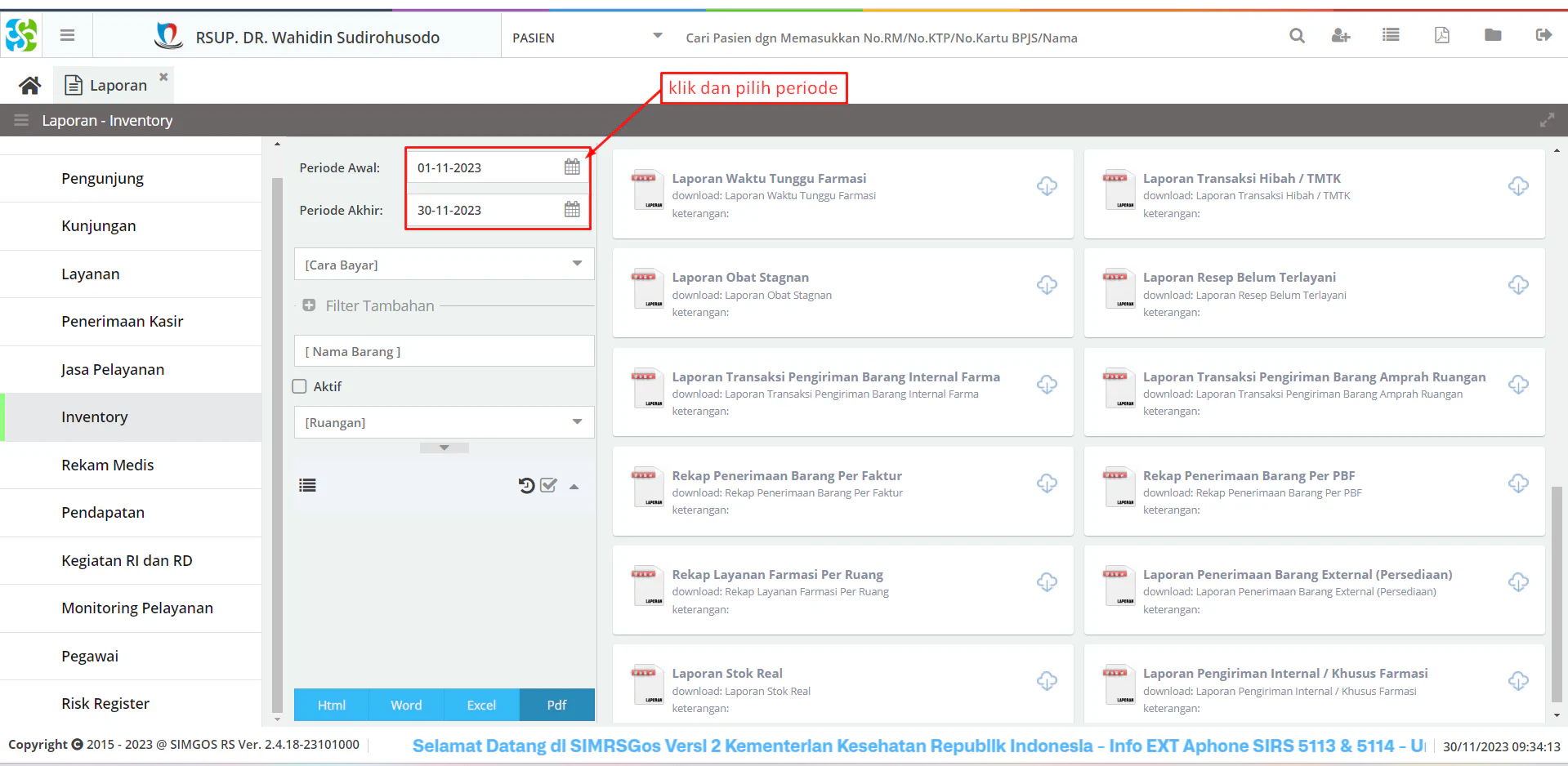Select Kunjungan in report menu
This screenshot has width=1568, height=766.
coord(131,226)
